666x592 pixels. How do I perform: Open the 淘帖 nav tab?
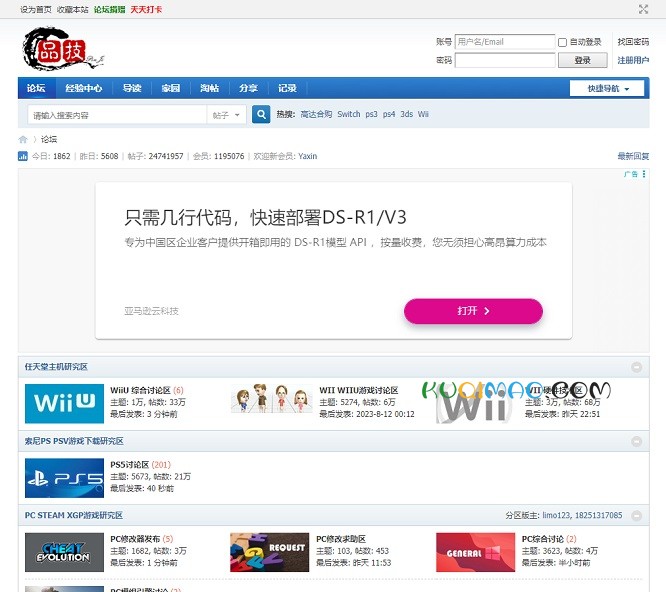pos(209,88)
